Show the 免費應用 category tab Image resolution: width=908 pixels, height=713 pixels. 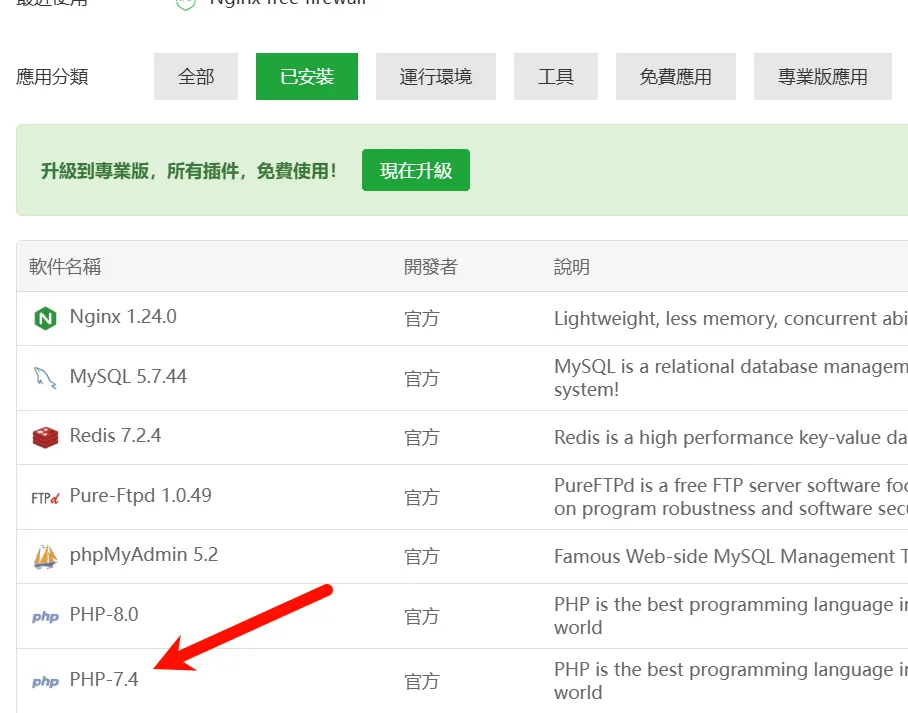tap(676, 76)
